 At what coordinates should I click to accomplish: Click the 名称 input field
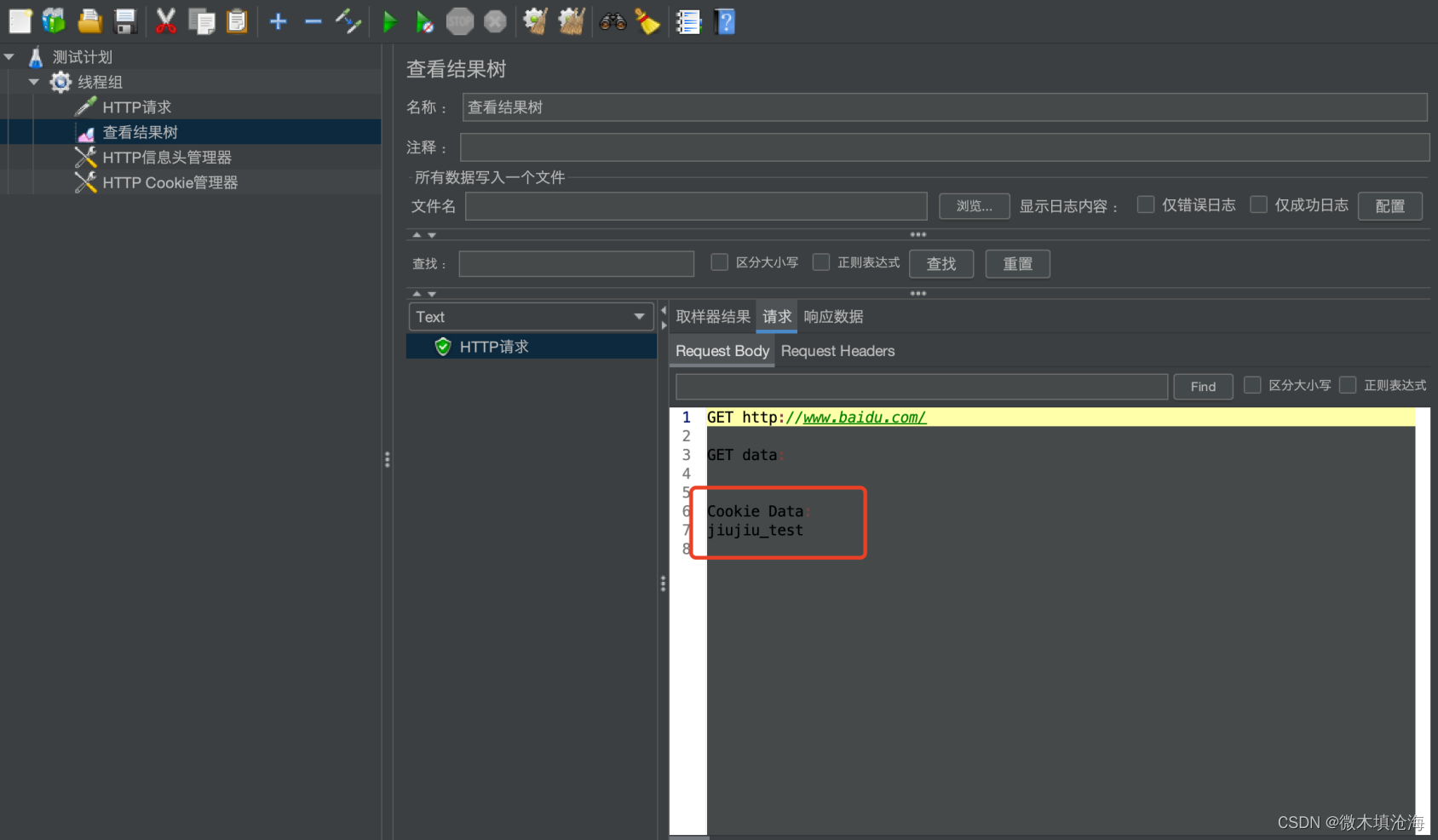tap(945, 107)
